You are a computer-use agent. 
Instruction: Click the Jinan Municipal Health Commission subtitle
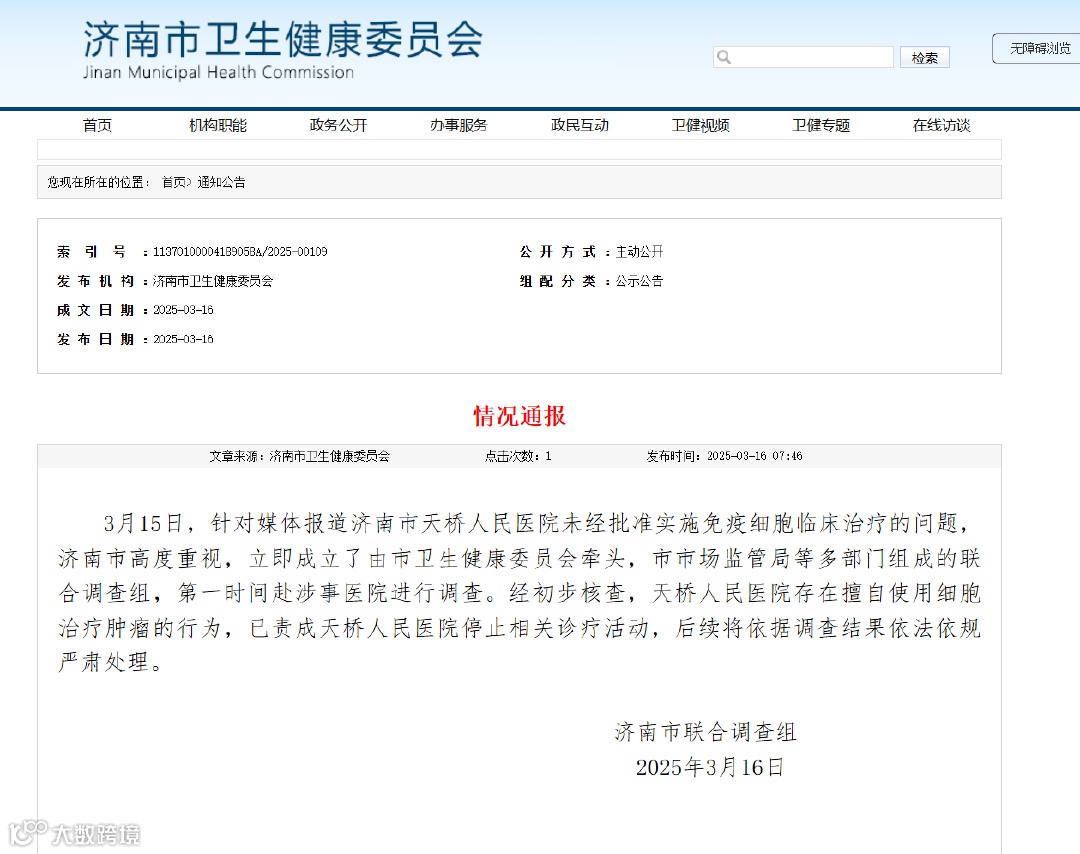tap(218, 72)
